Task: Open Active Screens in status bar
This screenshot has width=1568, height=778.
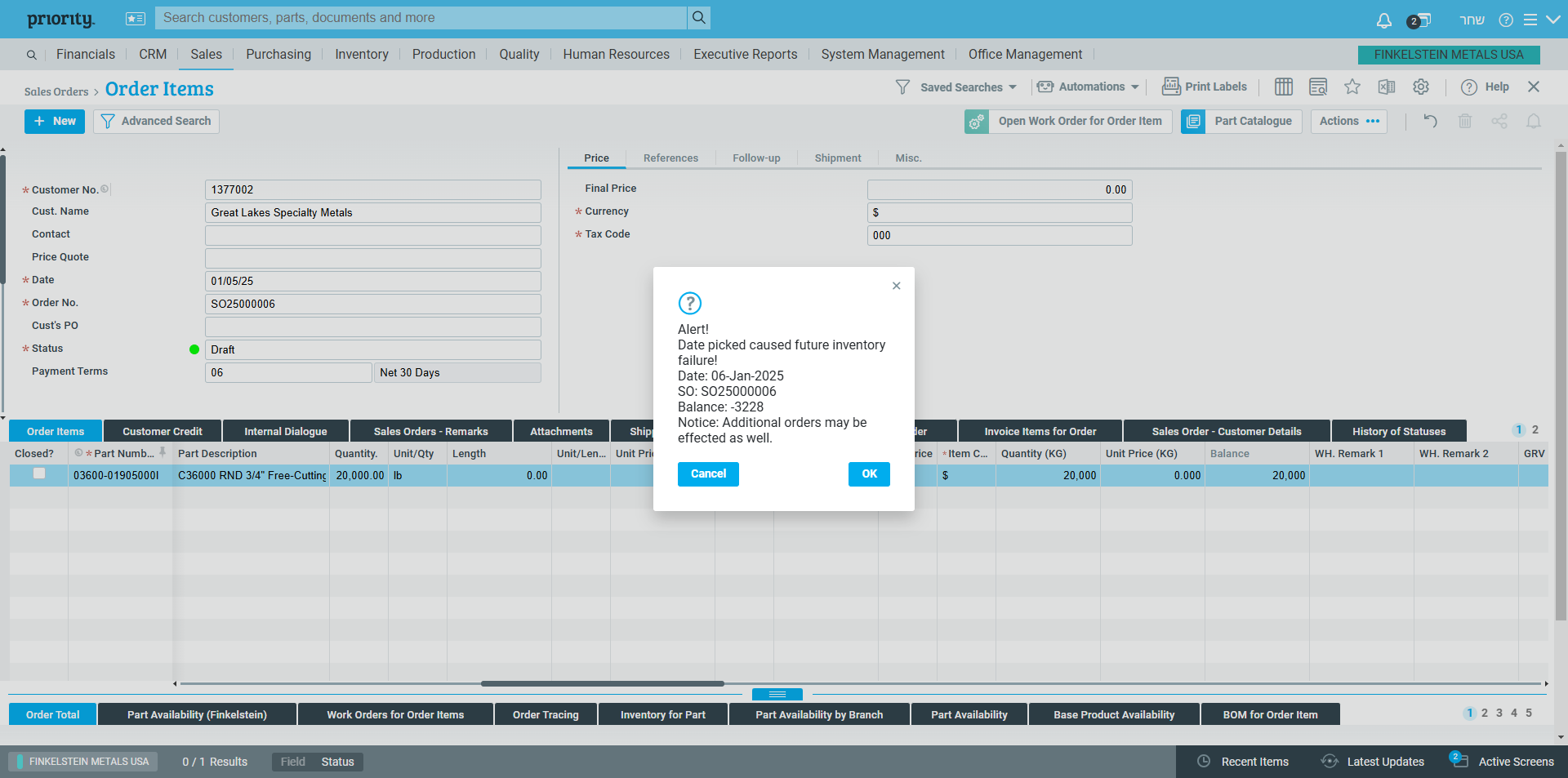Action: coord(1502,761)
